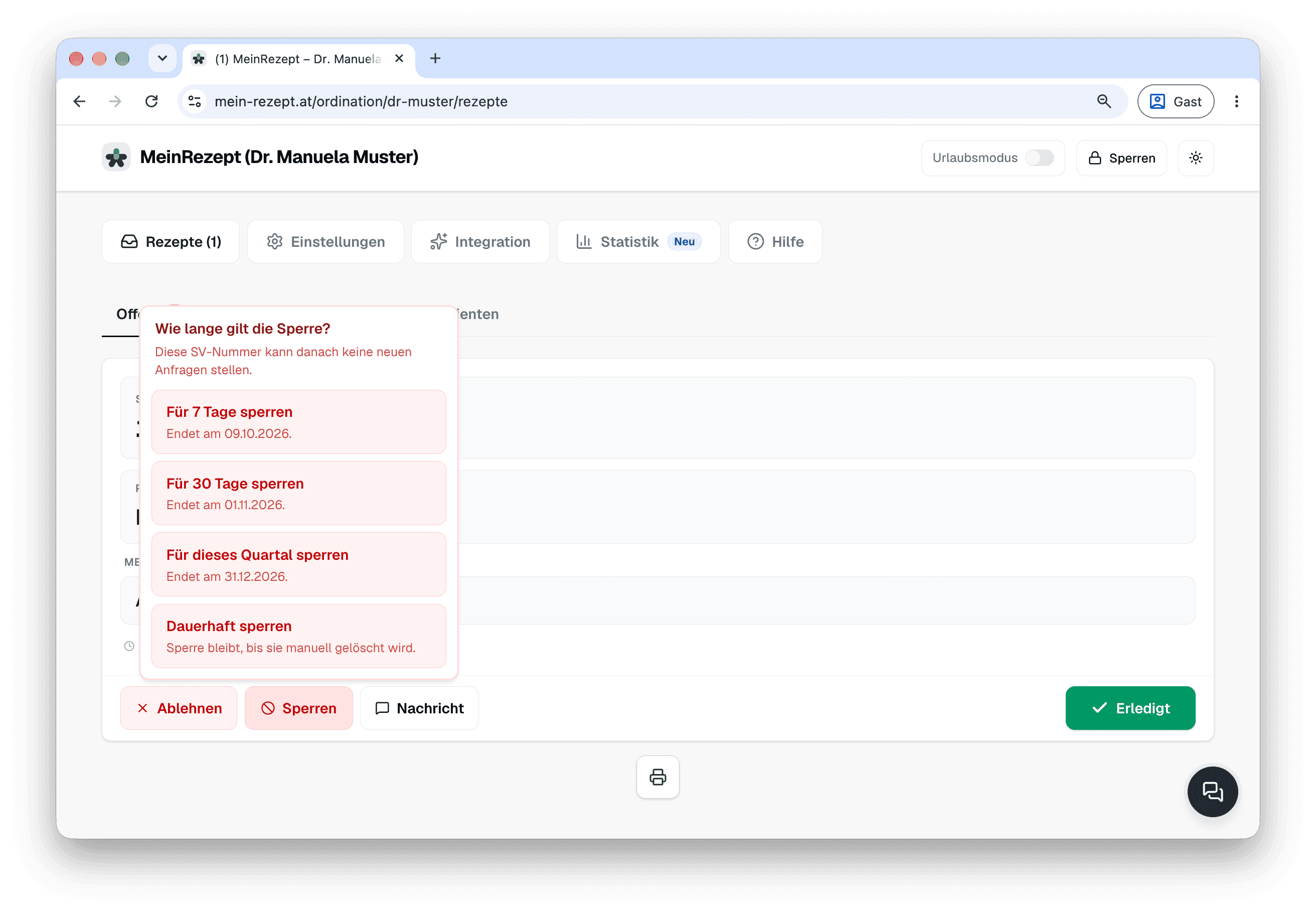This screenshot has height=913, width=1316.
Task: Open the Einstellungen tab
Action: click(x=325, y=241)
